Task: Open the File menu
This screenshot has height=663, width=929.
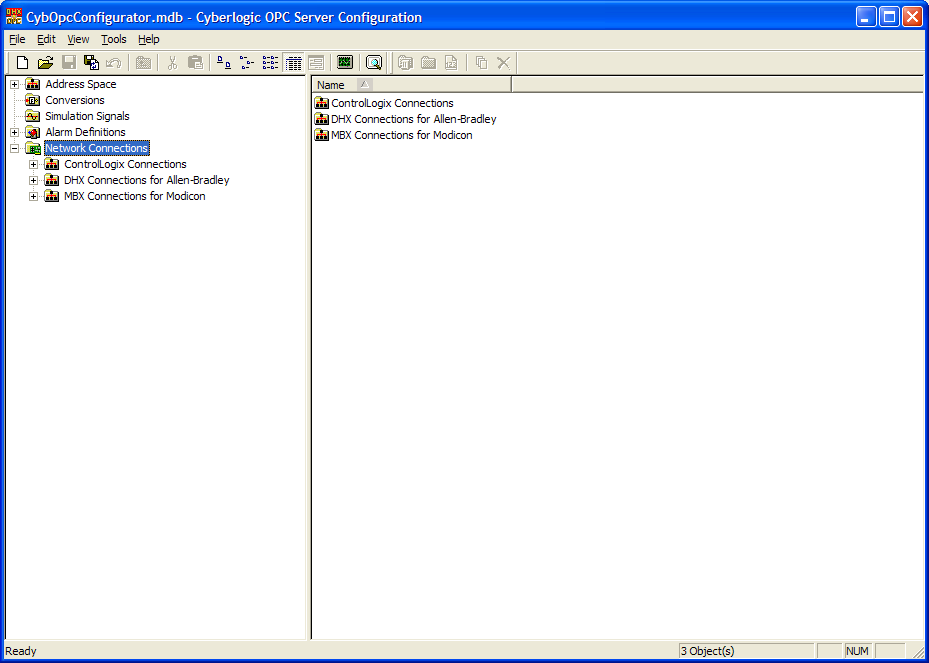Action: pos(17,39)
